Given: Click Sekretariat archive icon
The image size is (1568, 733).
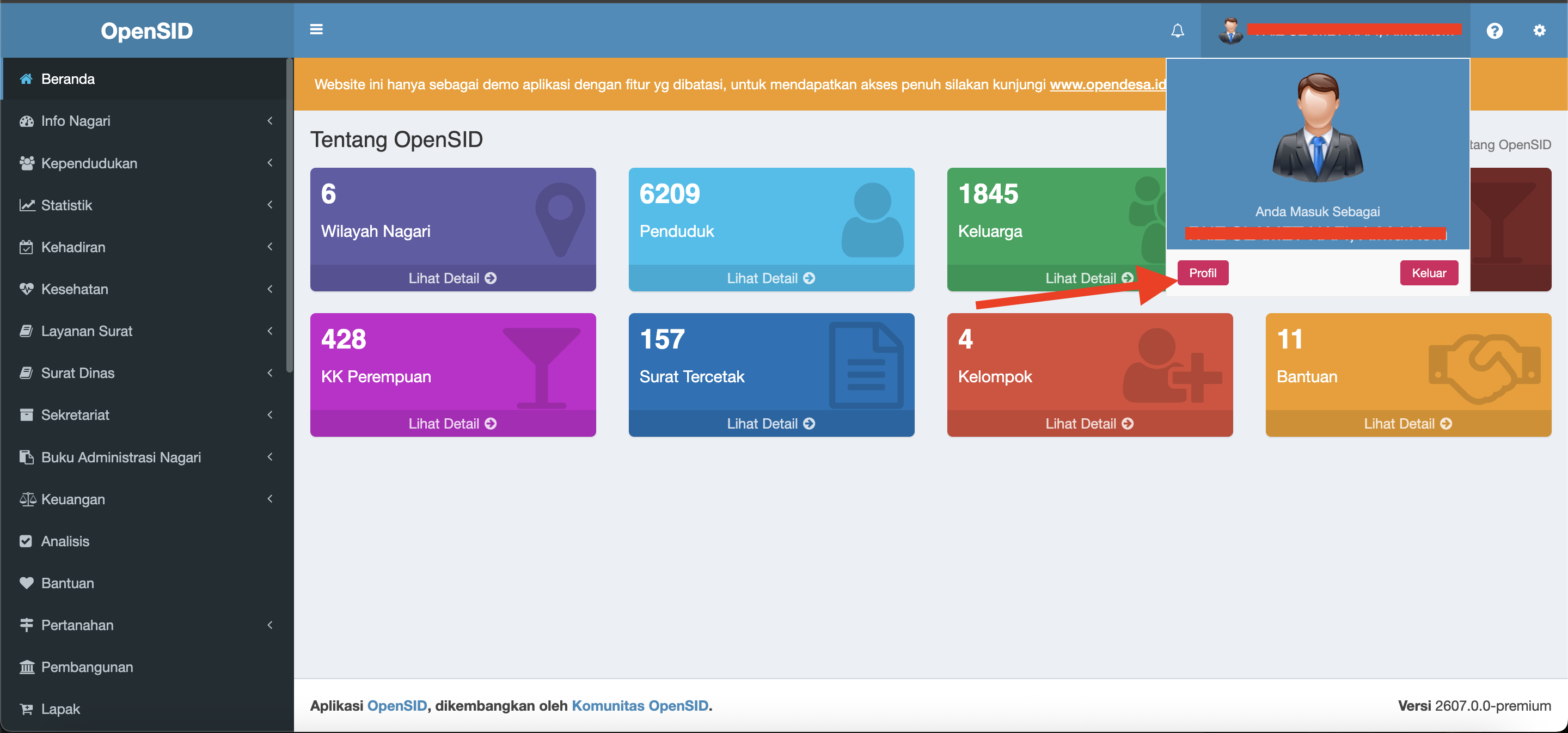Looking at the screenshot, I should click(26, 415).
